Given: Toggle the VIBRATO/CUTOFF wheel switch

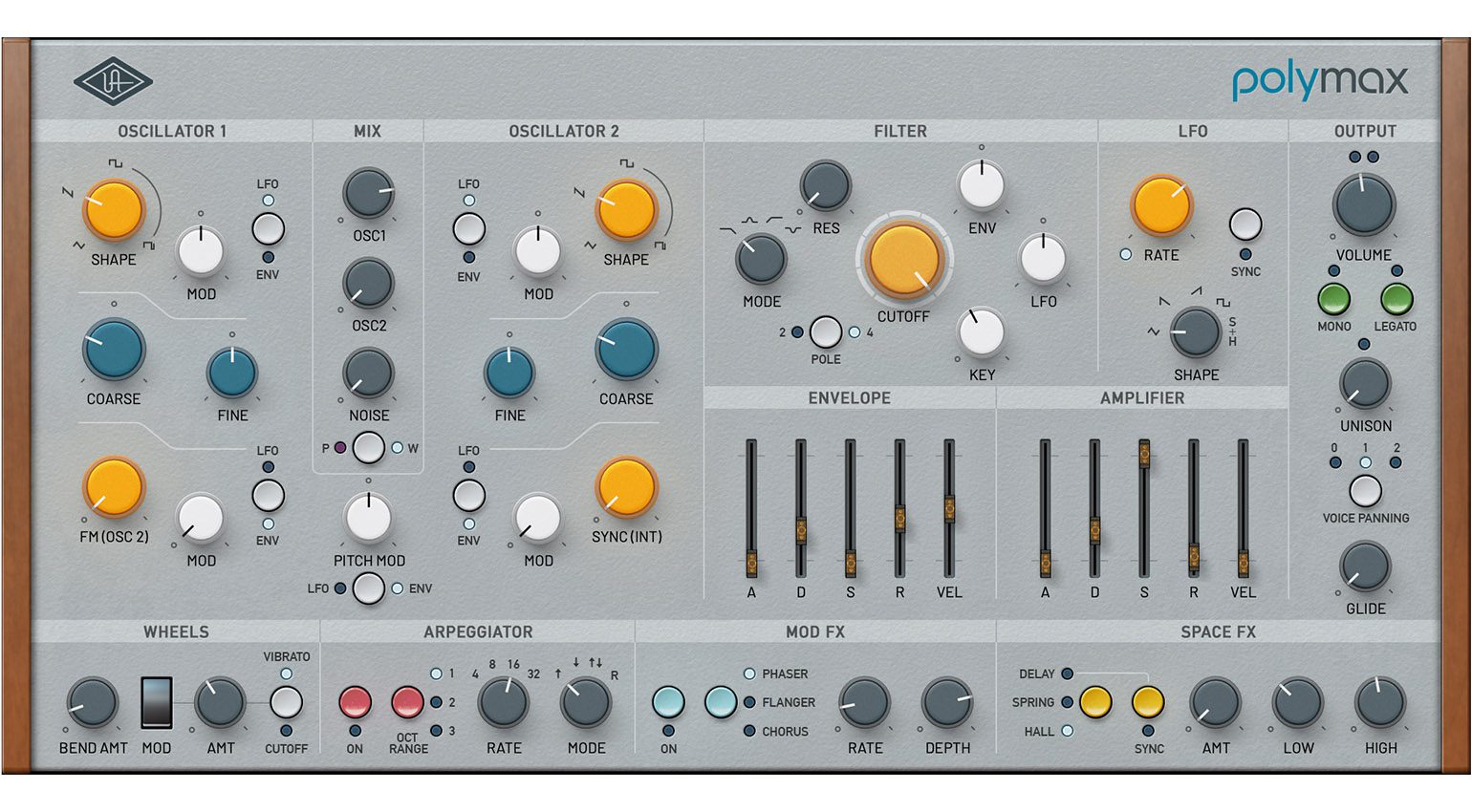Looking at the screenshot, I should 286,702.
